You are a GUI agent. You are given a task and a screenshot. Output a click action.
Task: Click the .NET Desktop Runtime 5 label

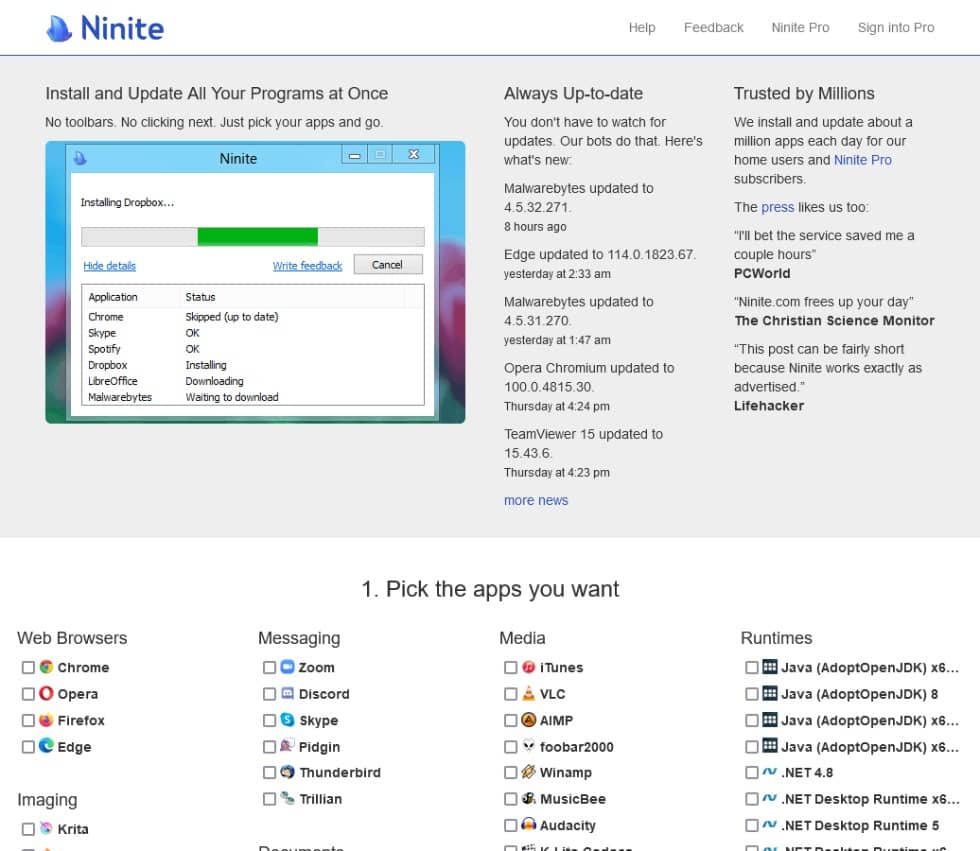pyautogui.click(x=861, y=825)
